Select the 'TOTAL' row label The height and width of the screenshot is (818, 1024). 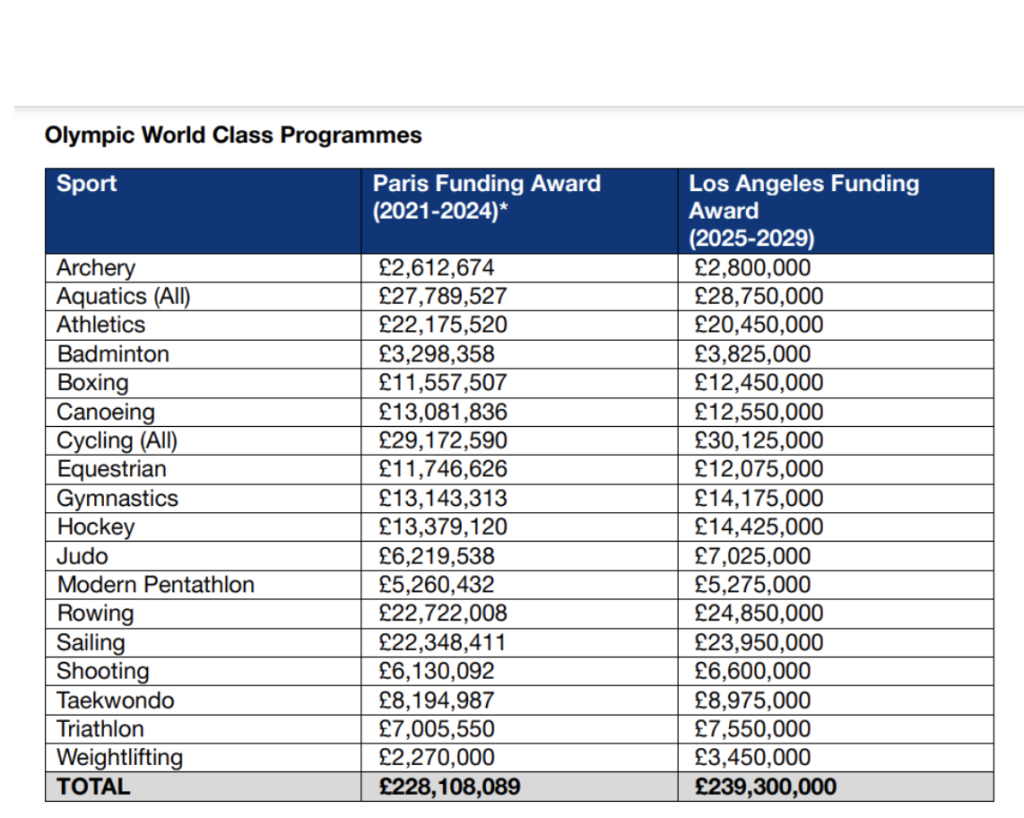click(x=94, y=787)
